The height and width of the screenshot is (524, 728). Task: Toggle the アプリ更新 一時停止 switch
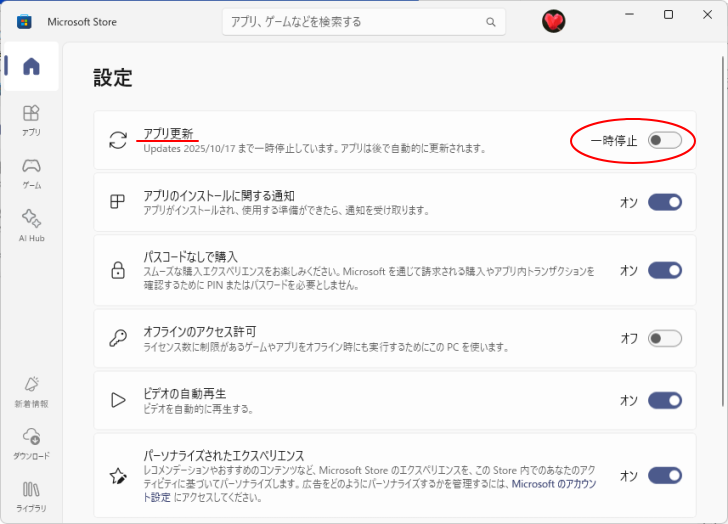[665, 140]
